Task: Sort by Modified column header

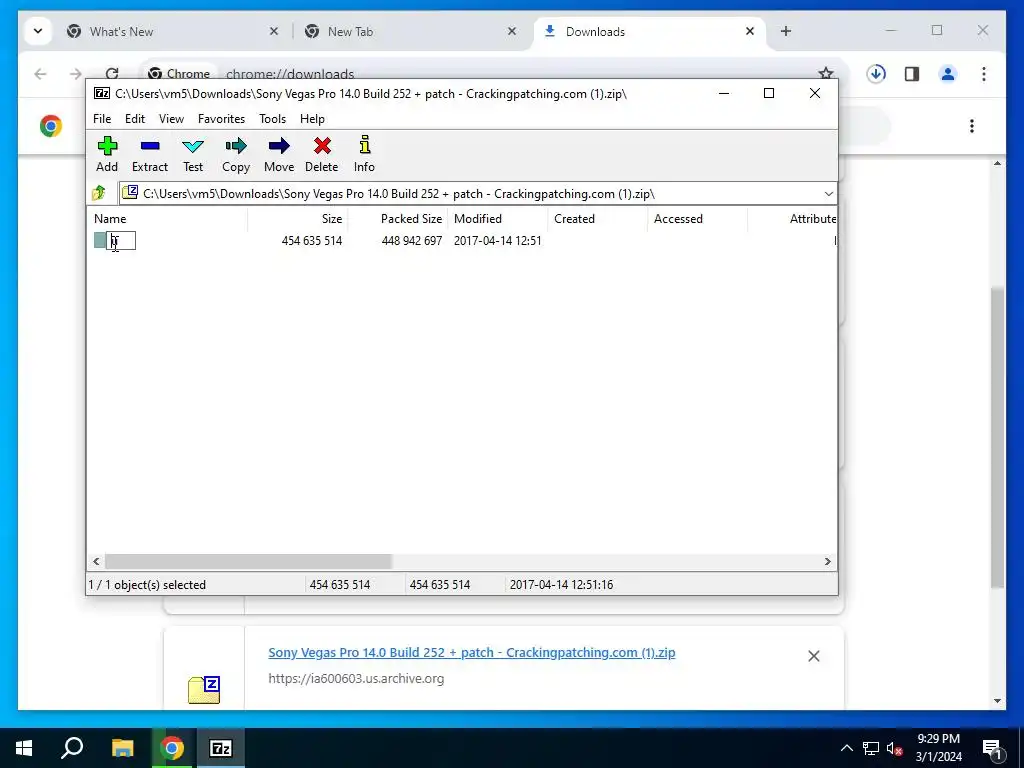Action: (498, 219)
